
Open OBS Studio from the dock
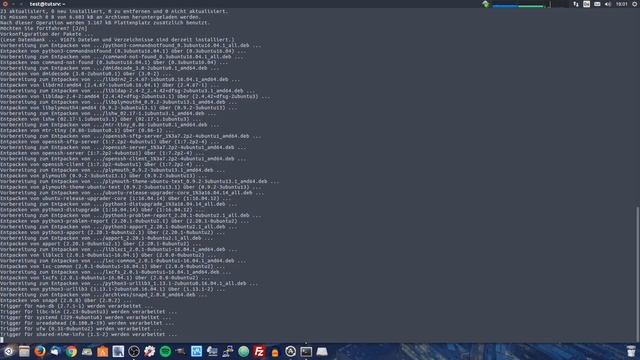tap(133, 351)
